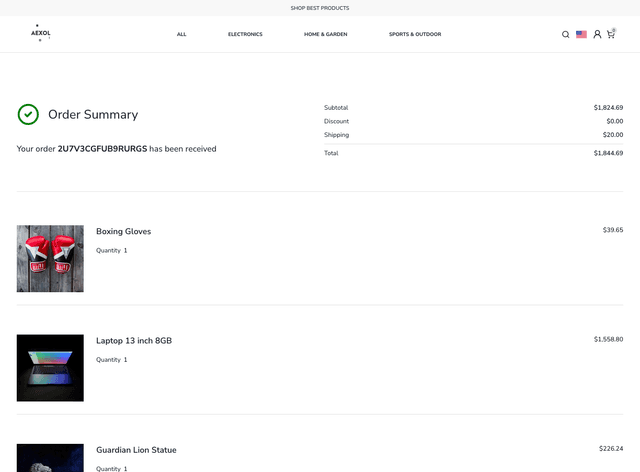Select order number 2U7V3CGFUB9RURGS
640x472 pixels.
pyautogui.click(x=102, y=149)
